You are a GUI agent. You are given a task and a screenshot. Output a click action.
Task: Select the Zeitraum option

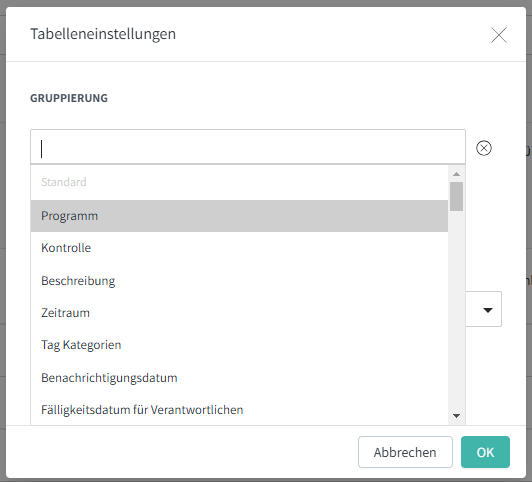point(239,312)
